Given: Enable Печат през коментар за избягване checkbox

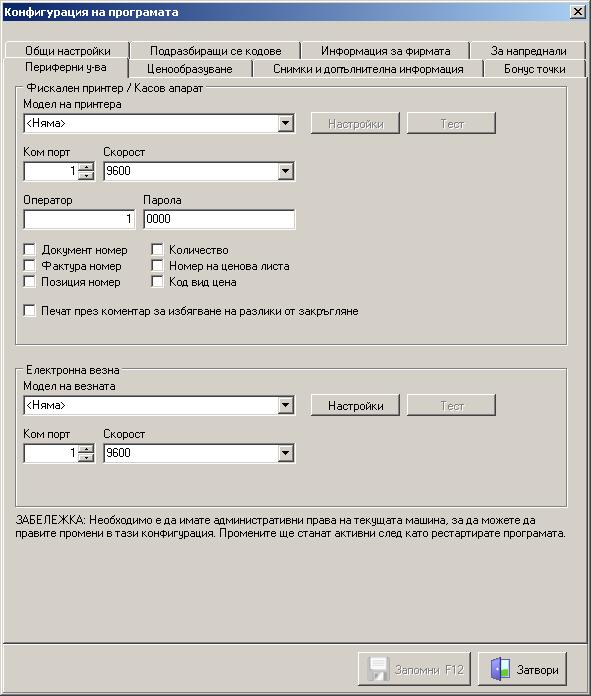Looking at the screenshot, I should pyautogui.click(x=29, y=311).
